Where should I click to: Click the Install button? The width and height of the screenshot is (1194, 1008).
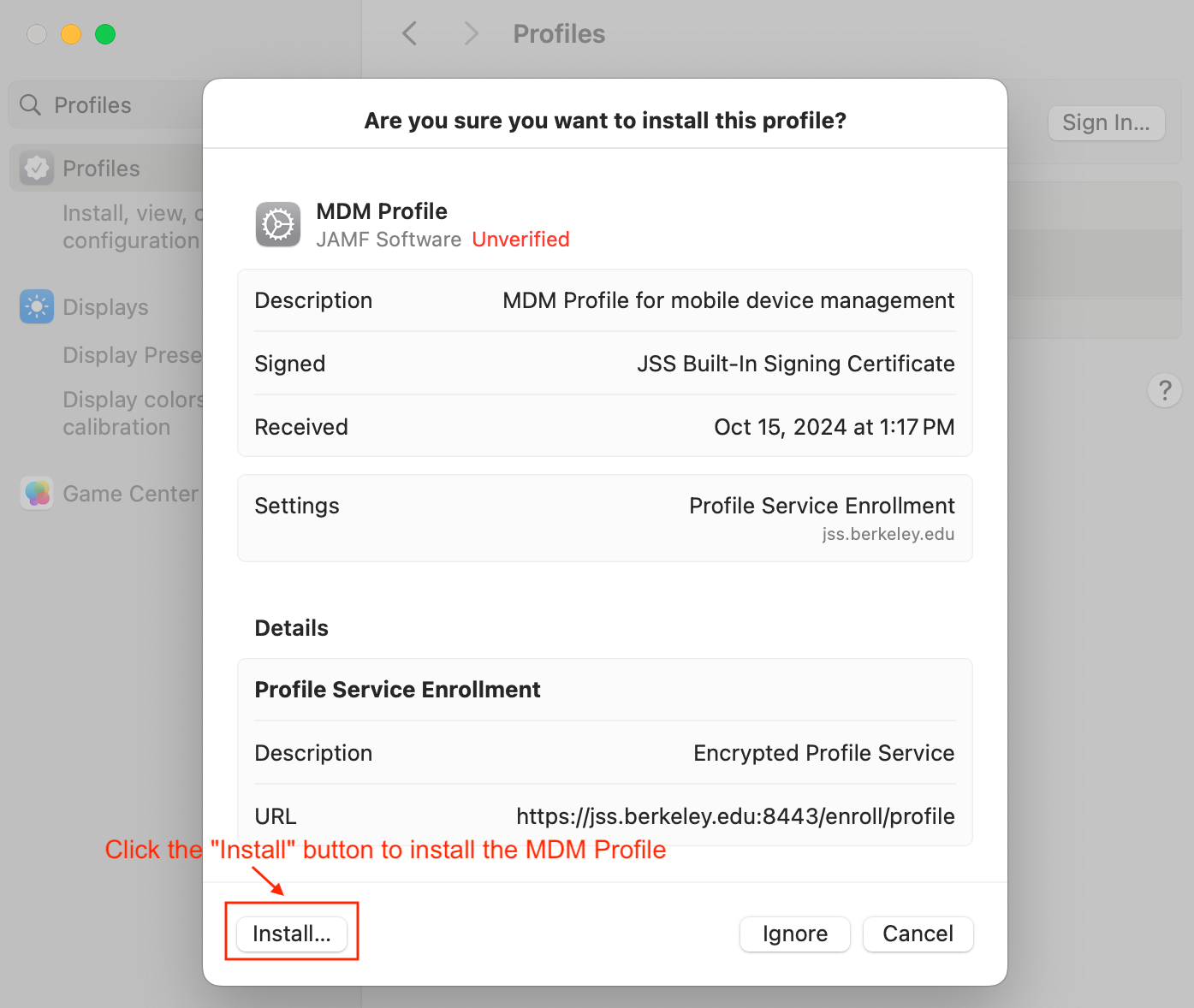click(291, 933)
